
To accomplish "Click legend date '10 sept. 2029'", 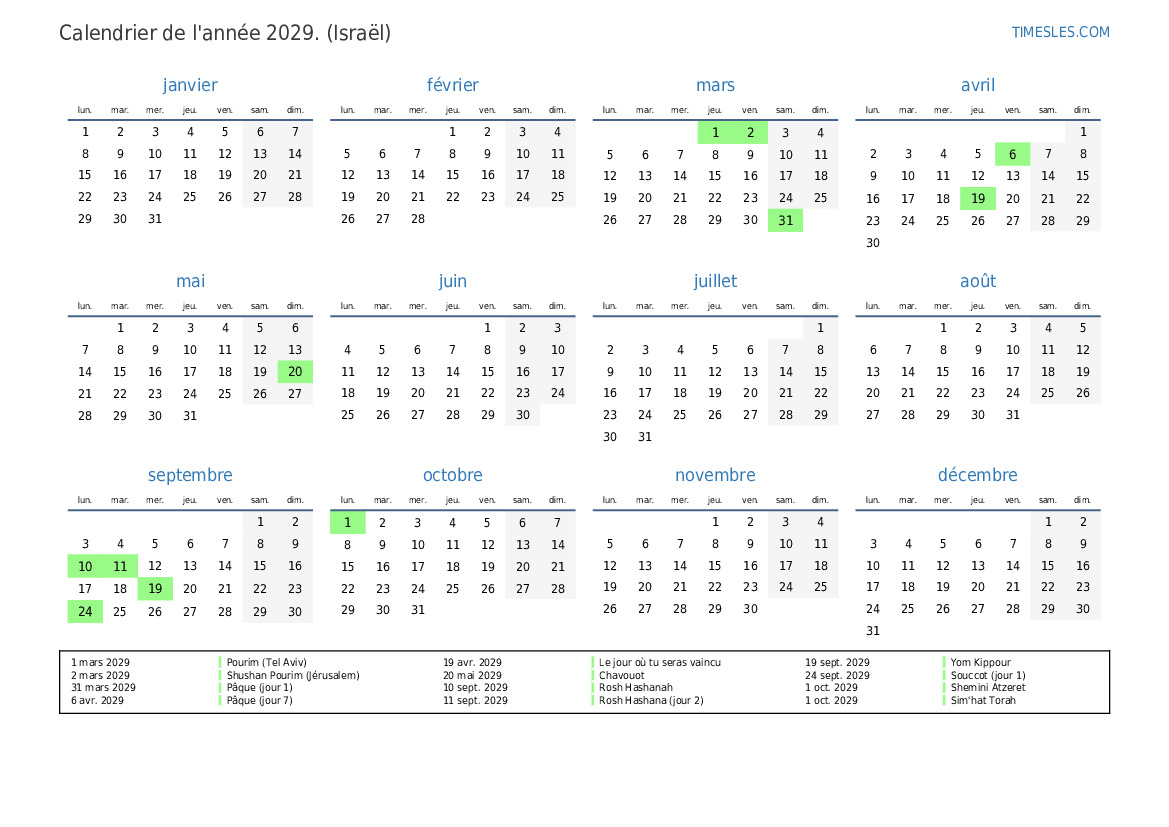I will coord(475,688).
